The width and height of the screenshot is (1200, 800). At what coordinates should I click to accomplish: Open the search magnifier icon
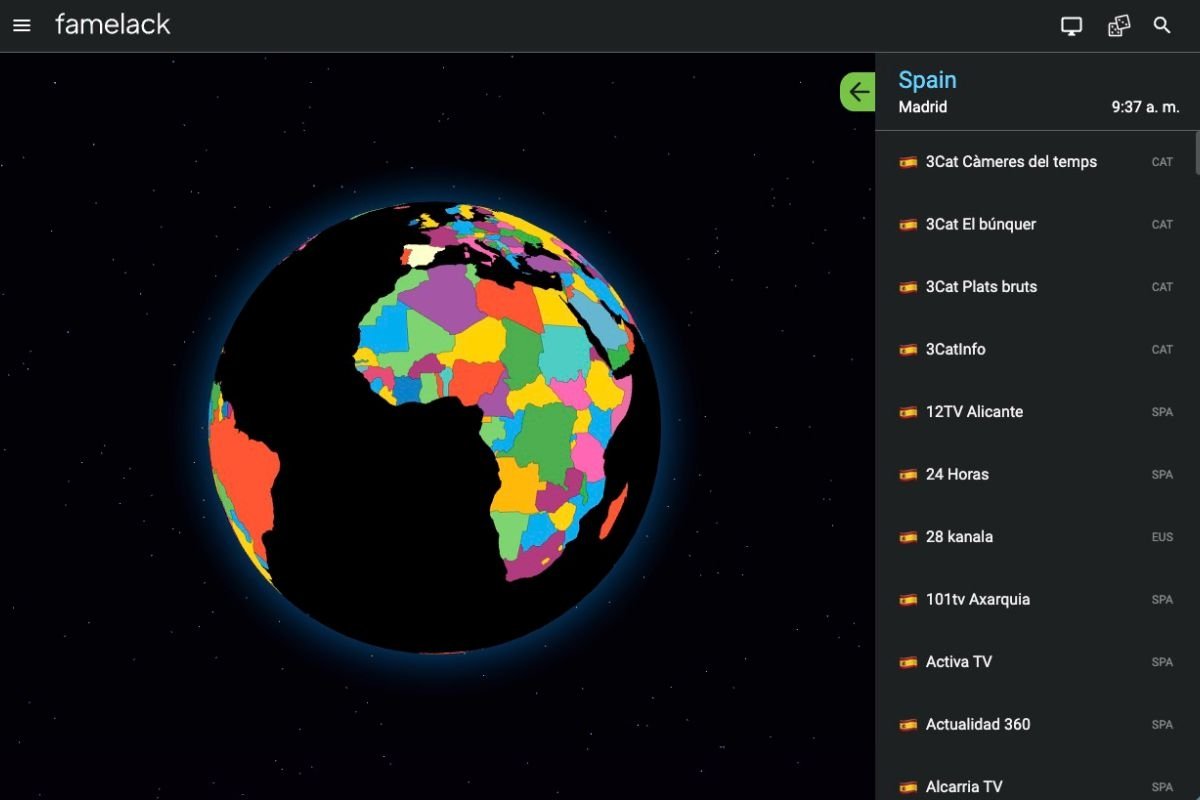pos(1162,26)
